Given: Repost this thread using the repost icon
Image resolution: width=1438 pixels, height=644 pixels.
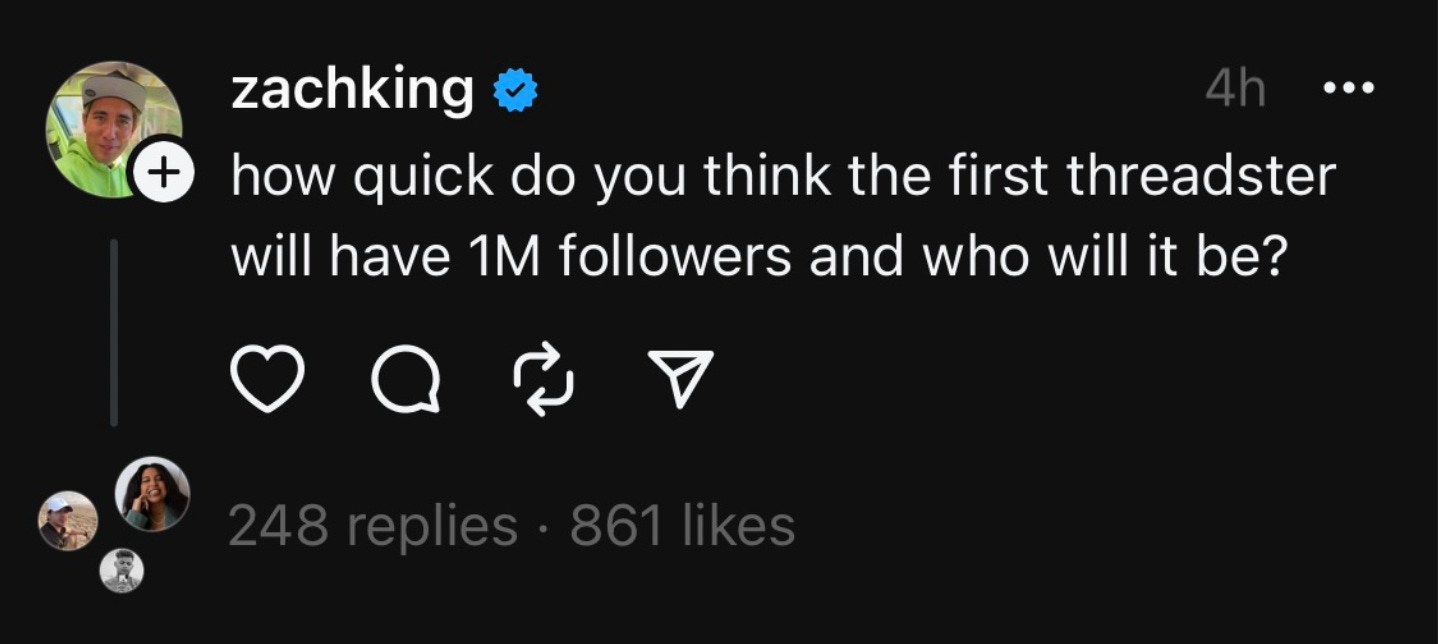Looking at the screenshot, I should [544, 378].
